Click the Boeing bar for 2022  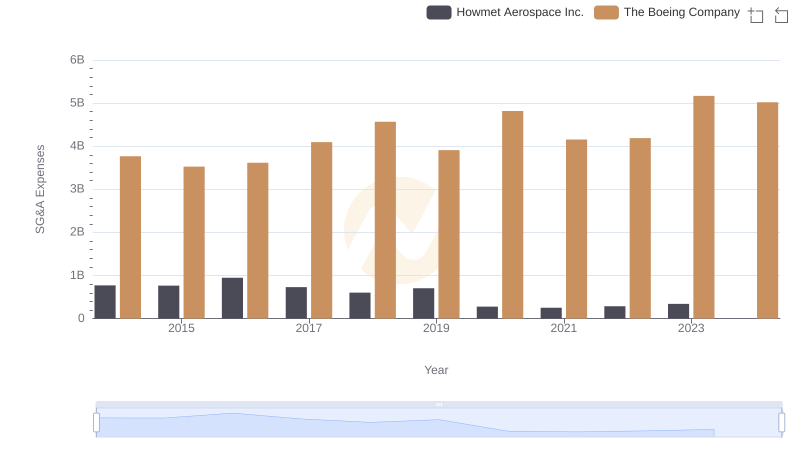640,228
